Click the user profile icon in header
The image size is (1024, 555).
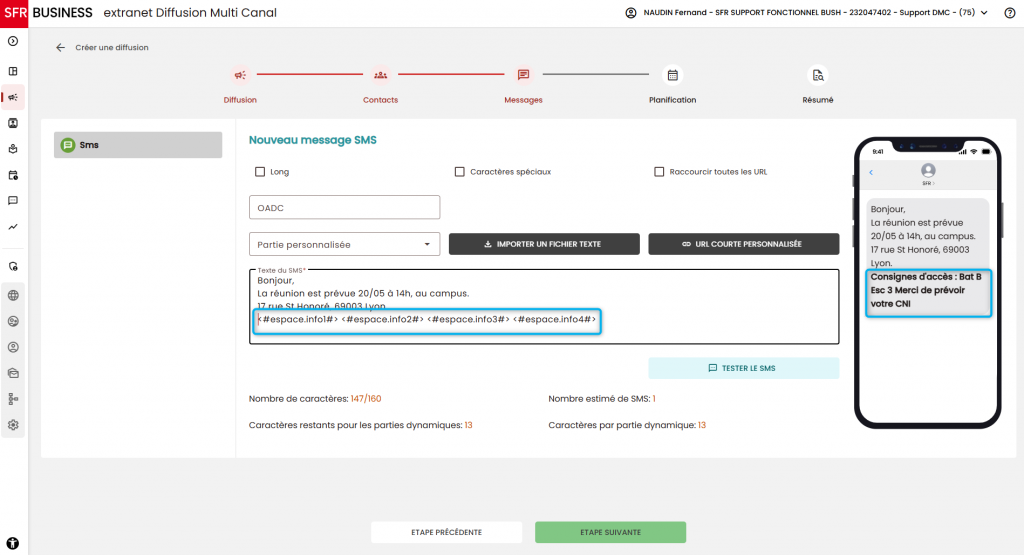[x=631, y=12]
